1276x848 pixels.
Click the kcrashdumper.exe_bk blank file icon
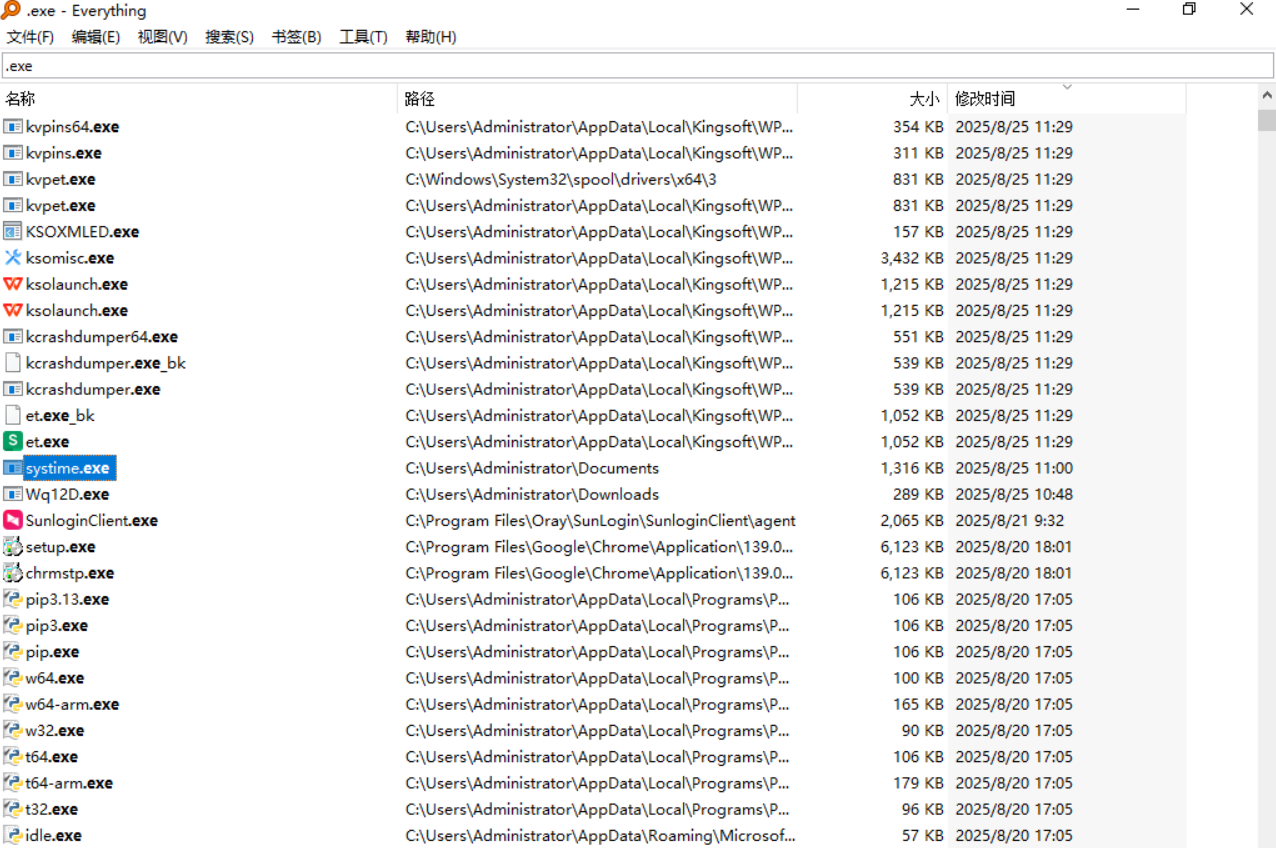[x=13, y=363]
